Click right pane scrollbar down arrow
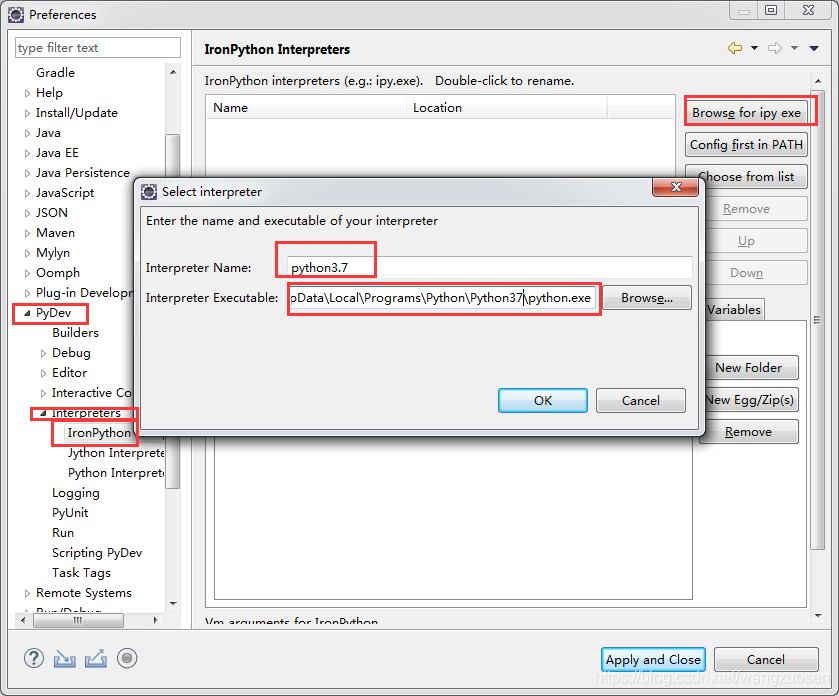Screen dimensions: 839x696 [818, 616]
